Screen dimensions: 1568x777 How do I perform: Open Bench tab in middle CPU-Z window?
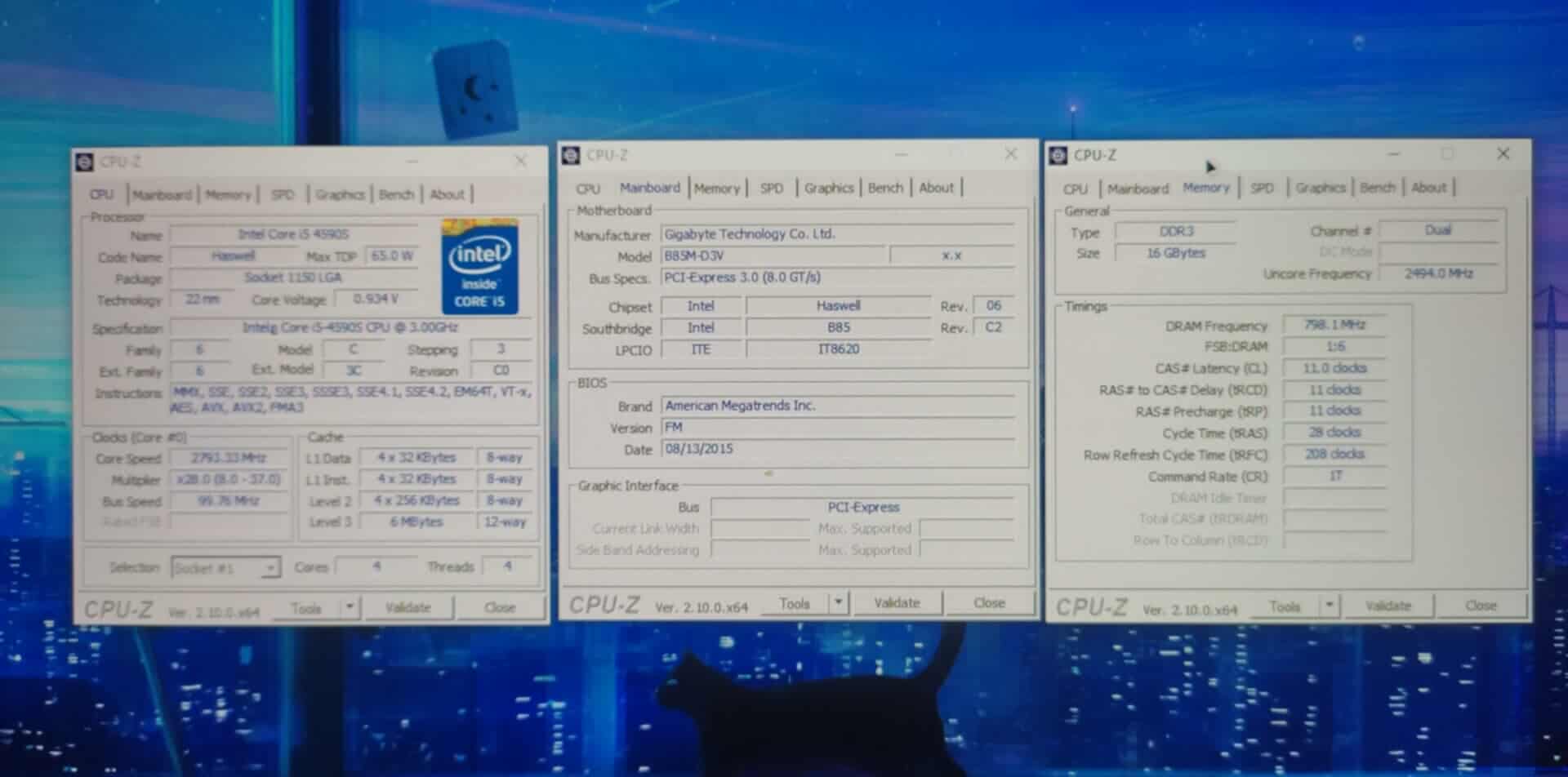click(885, 188)
